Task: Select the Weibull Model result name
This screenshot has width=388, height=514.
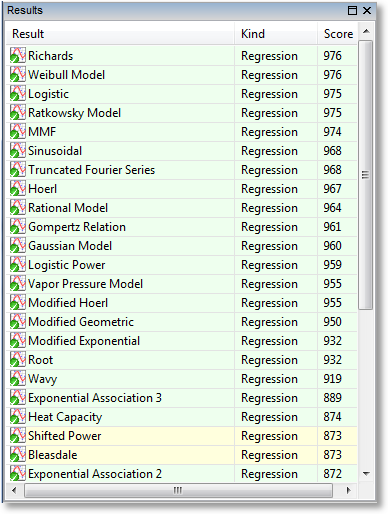Action: click(x=66, y=75)
